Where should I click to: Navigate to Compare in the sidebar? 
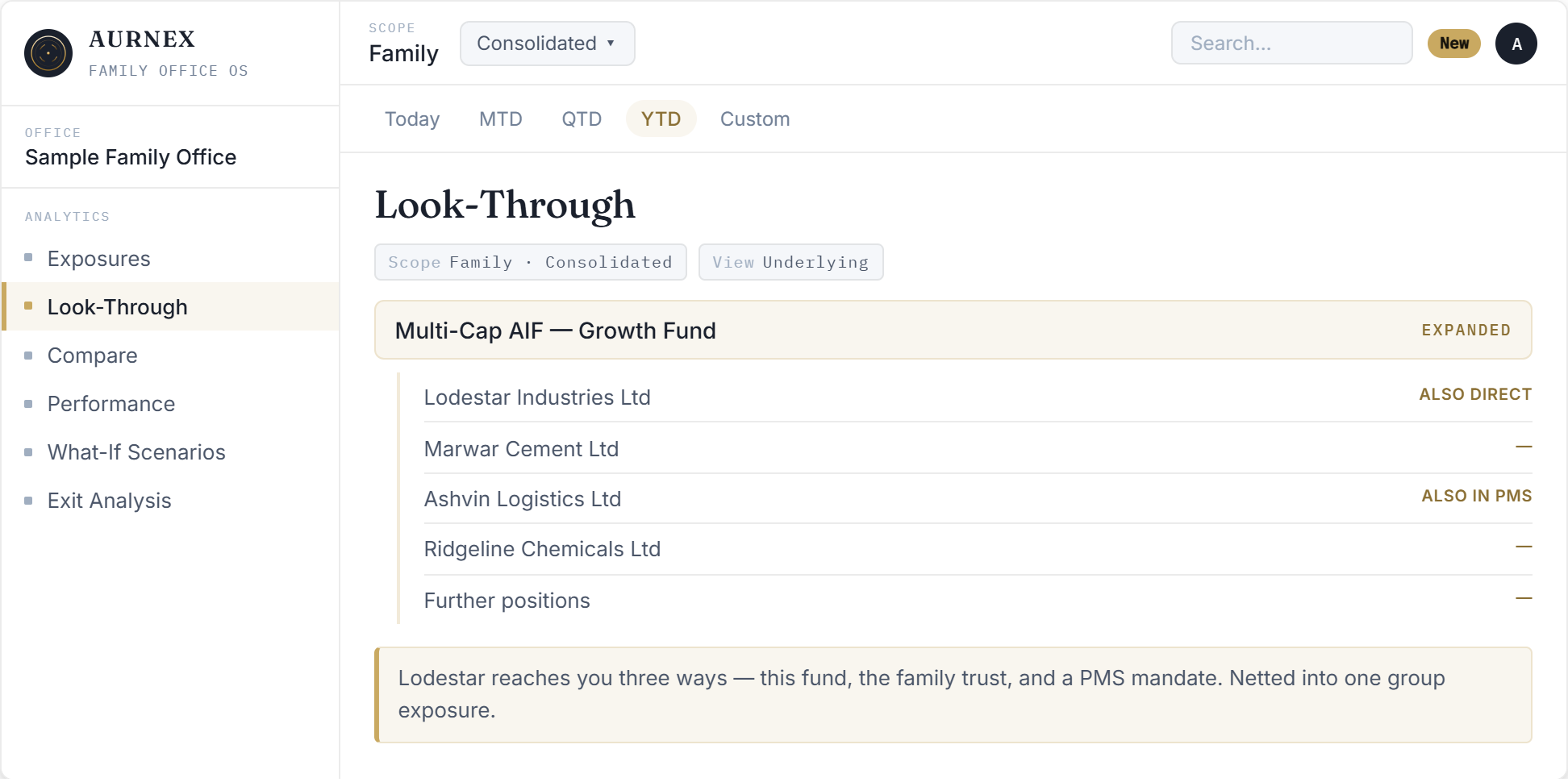coord(170,356)
